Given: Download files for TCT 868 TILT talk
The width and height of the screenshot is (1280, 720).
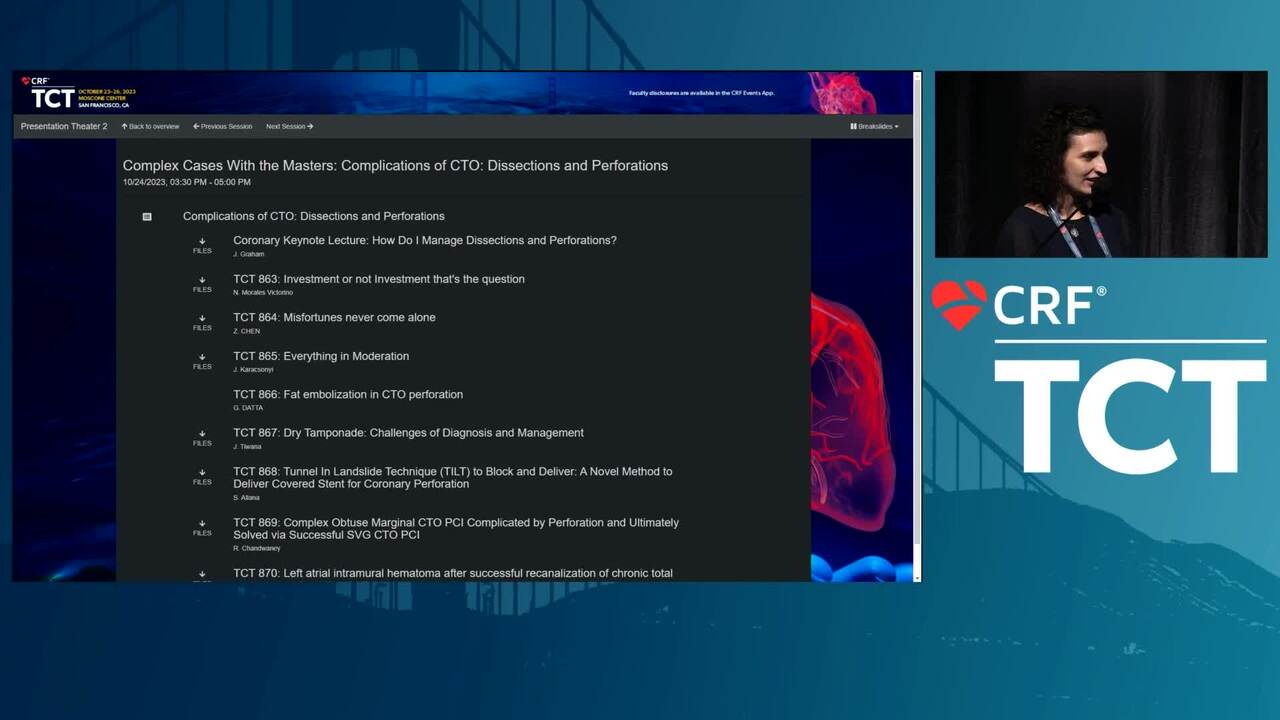Looking at the screenshot, I should click(x=202, y=477).
